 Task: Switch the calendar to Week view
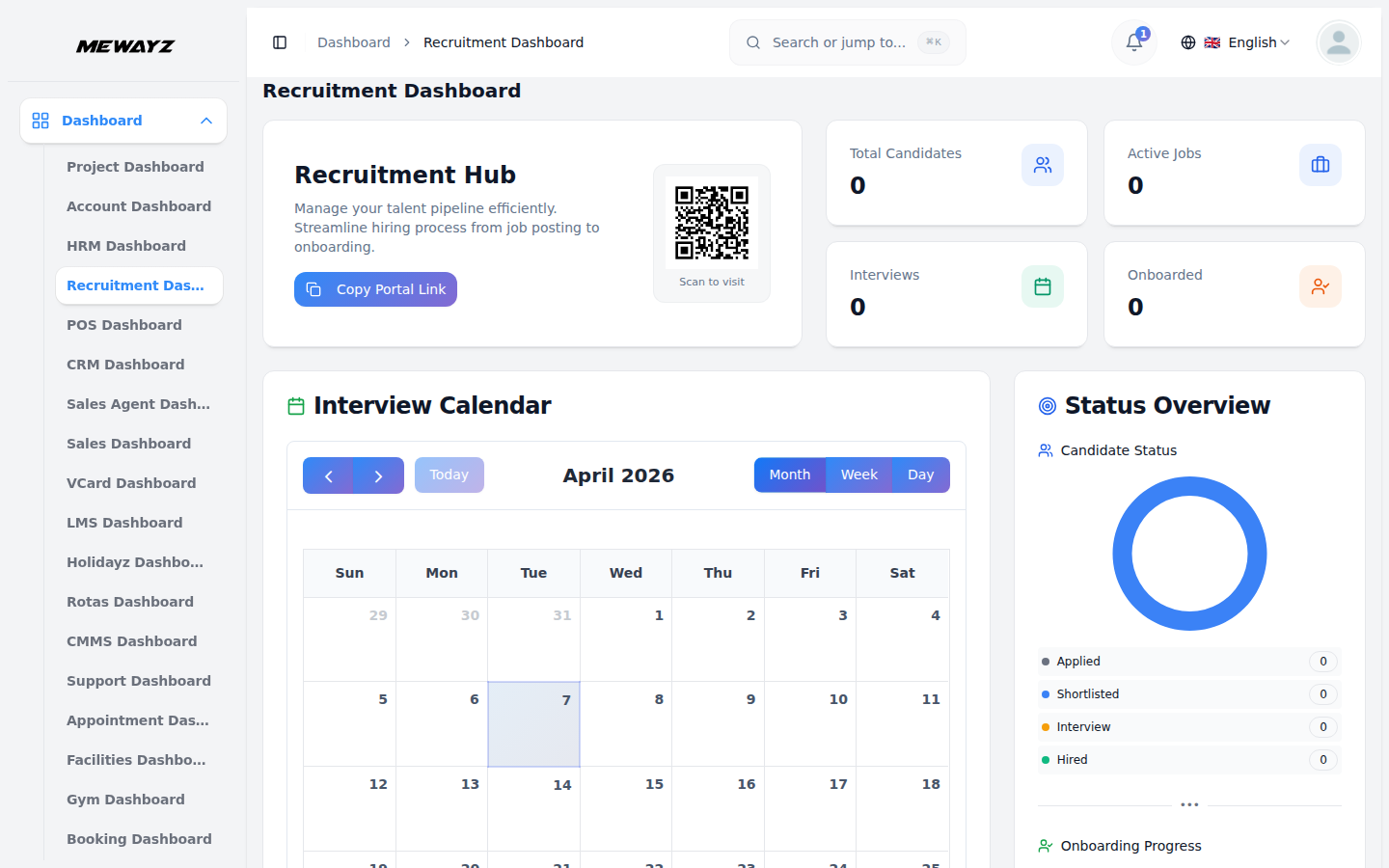858,475
